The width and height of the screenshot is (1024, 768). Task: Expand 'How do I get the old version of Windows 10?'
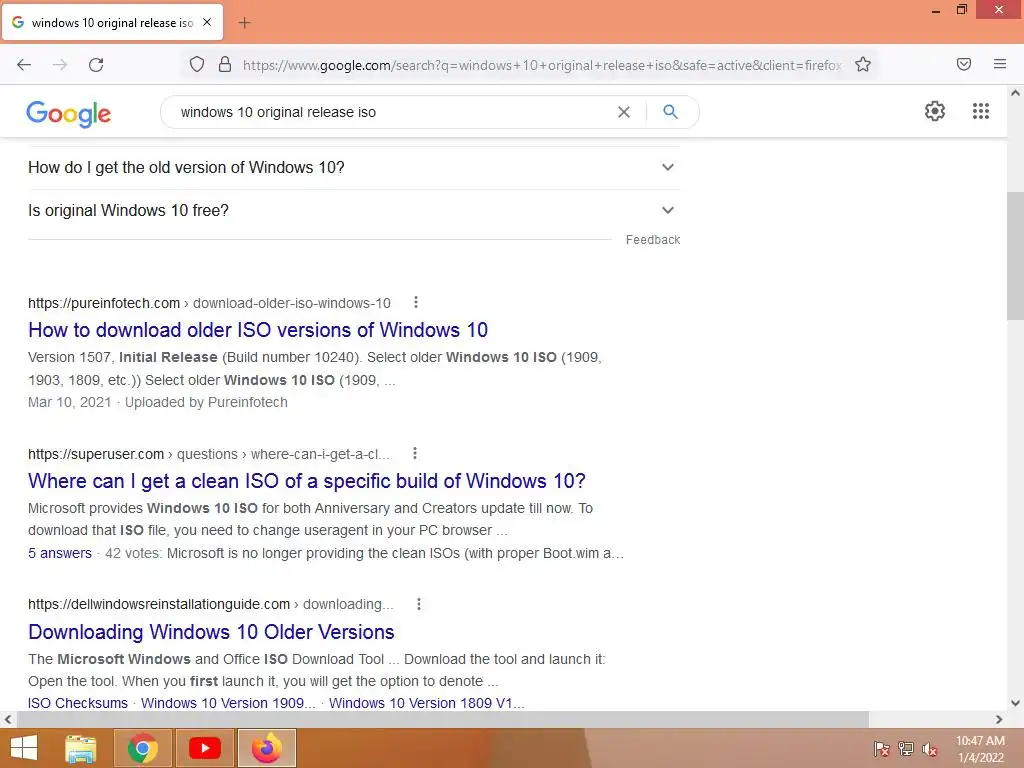354,168
